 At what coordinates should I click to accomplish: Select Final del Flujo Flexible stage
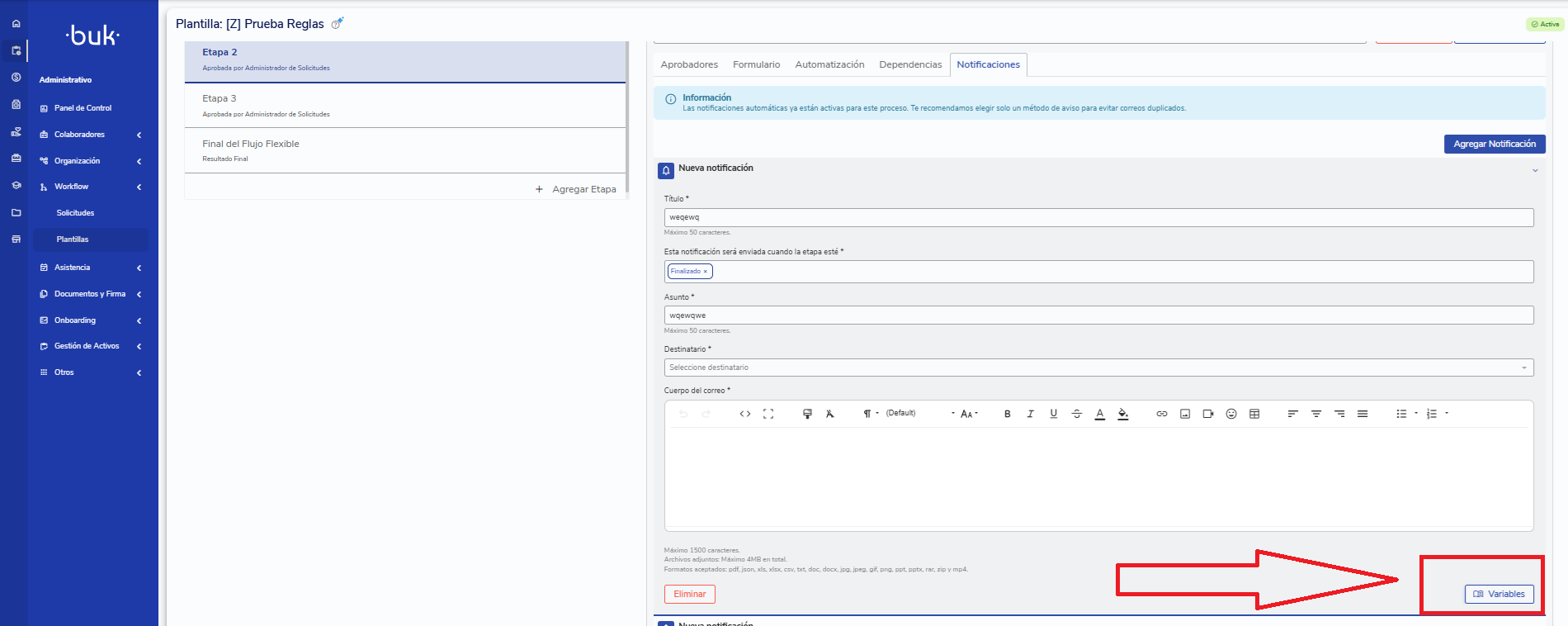pos(404,150)
